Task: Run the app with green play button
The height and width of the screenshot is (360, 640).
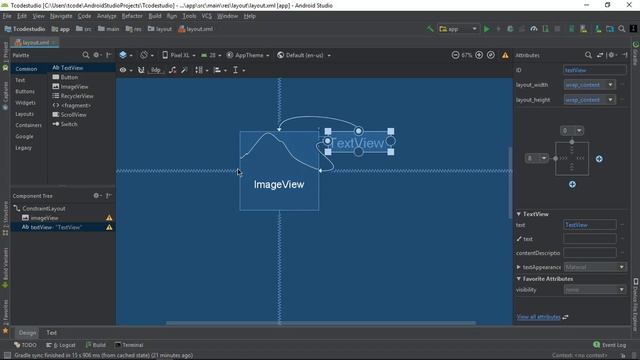Action: tap(487, 29)
